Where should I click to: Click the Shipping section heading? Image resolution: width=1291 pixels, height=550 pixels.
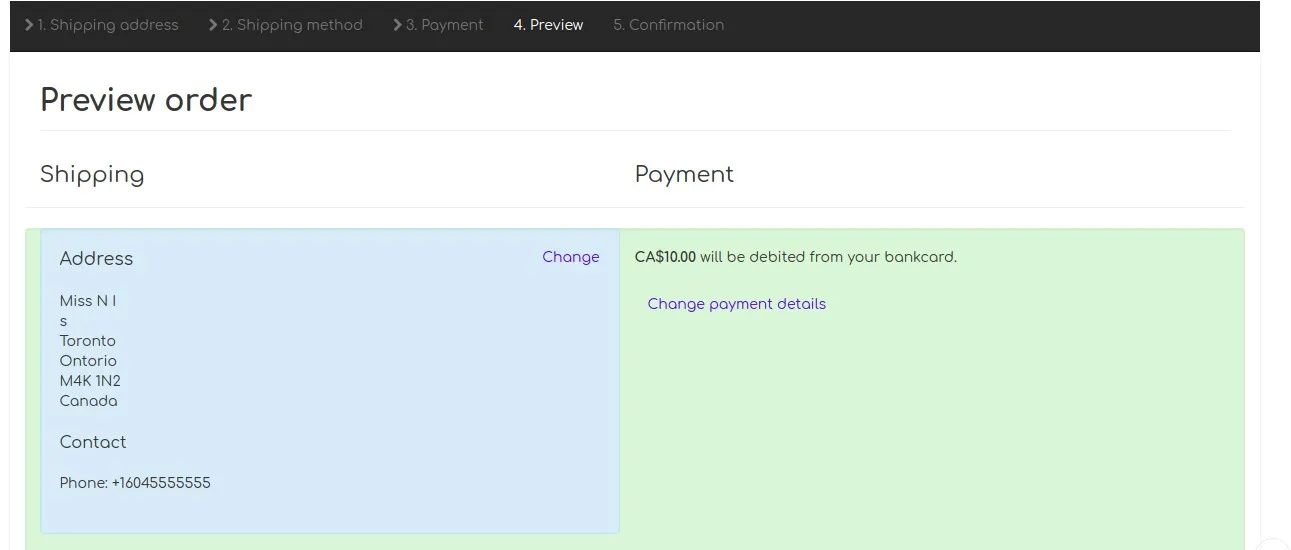(x=92, y=175)
